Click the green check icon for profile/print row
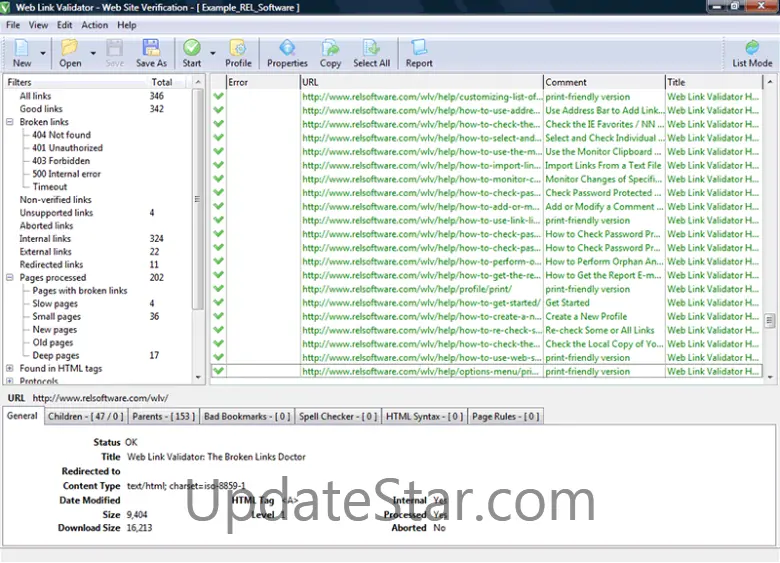The image size is (780, 563). [x=218, y=288]
